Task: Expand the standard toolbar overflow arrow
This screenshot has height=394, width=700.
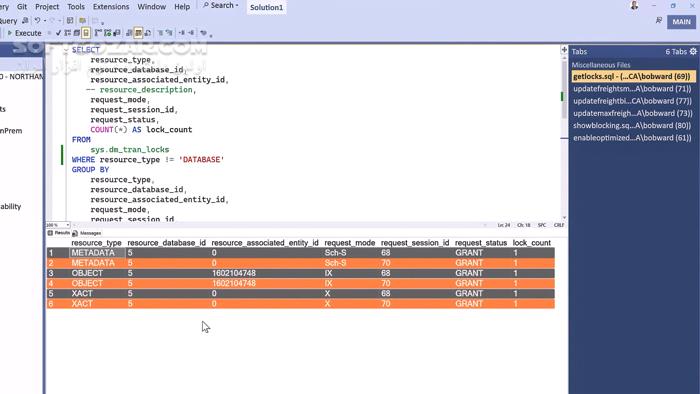Action: pos(103,22)
